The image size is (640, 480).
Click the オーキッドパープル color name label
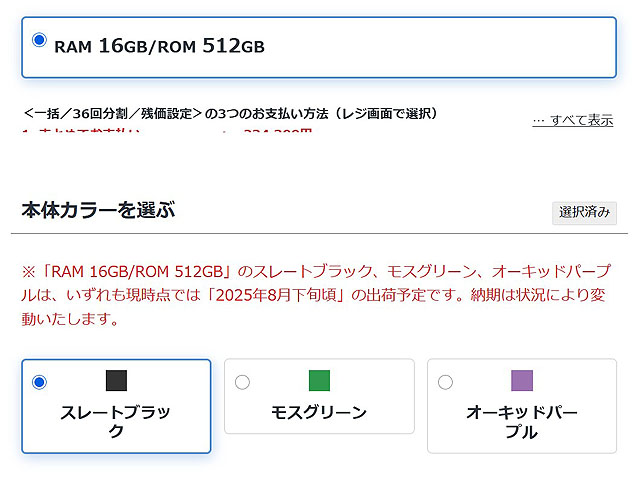(x=522, y=421)
